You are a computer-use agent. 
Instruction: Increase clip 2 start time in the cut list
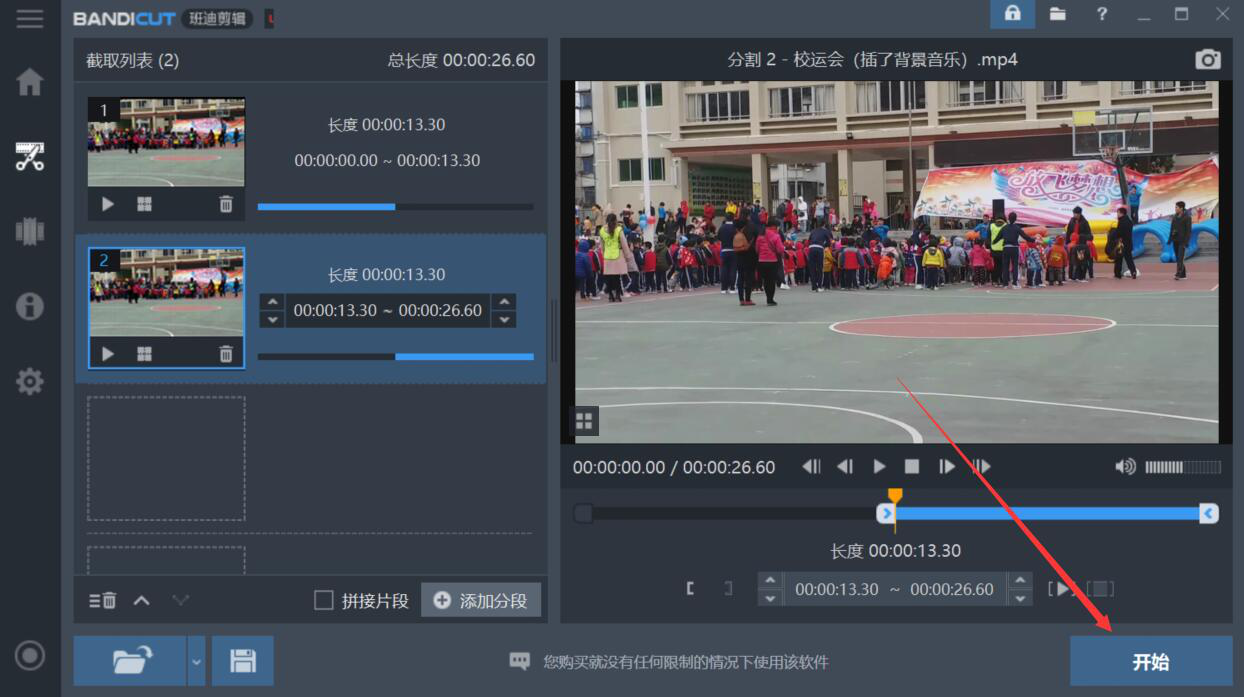click(271, 302)
